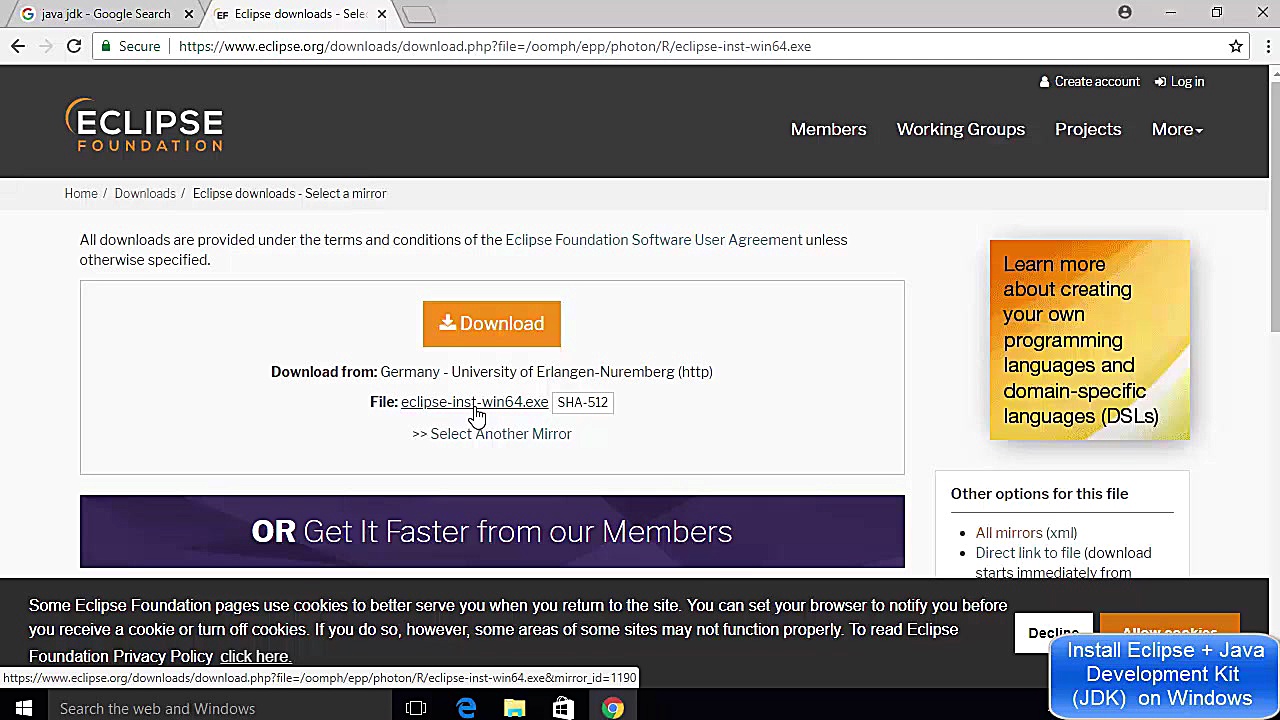Click the SHA-512 checksum button
This screenshot has width=1280, height=720.
pos(582,402)
